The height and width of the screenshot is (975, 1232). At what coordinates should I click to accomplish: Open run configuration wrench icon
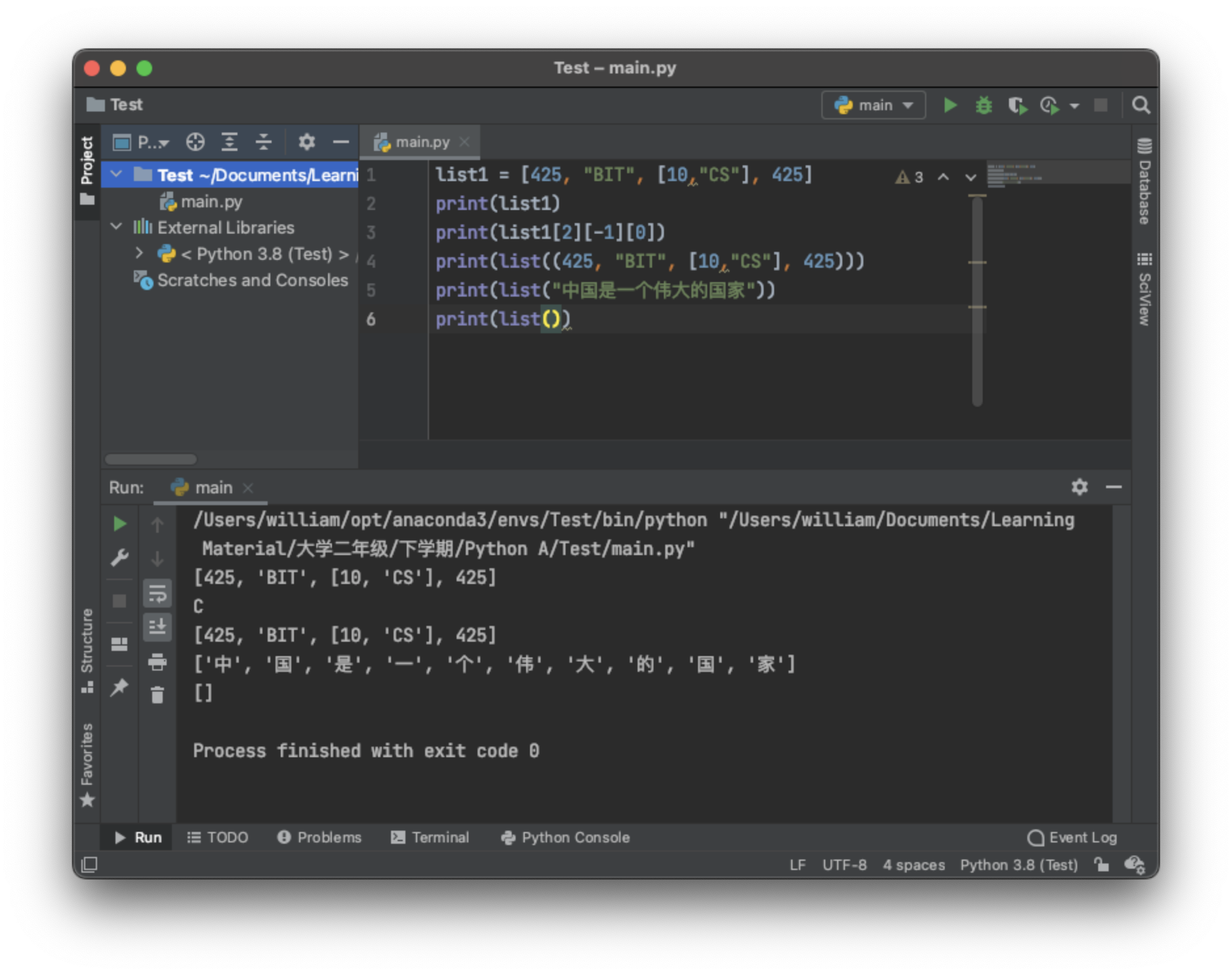pos(119,558)
